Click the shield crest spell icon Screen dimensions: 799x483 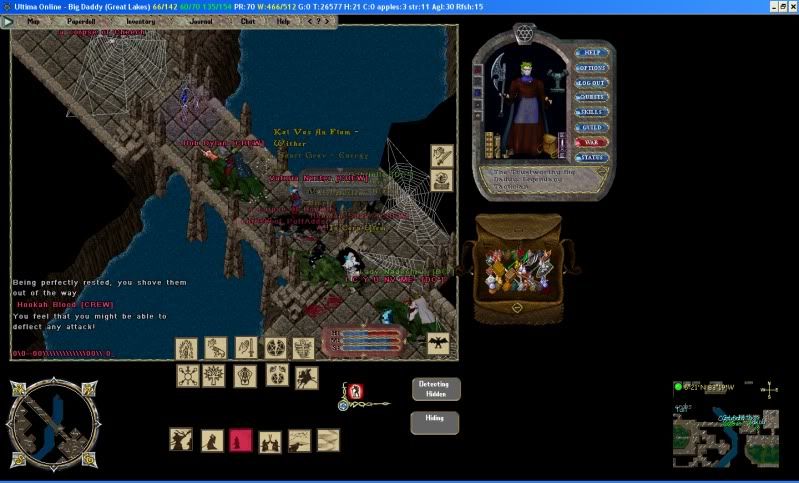[303, 348]
